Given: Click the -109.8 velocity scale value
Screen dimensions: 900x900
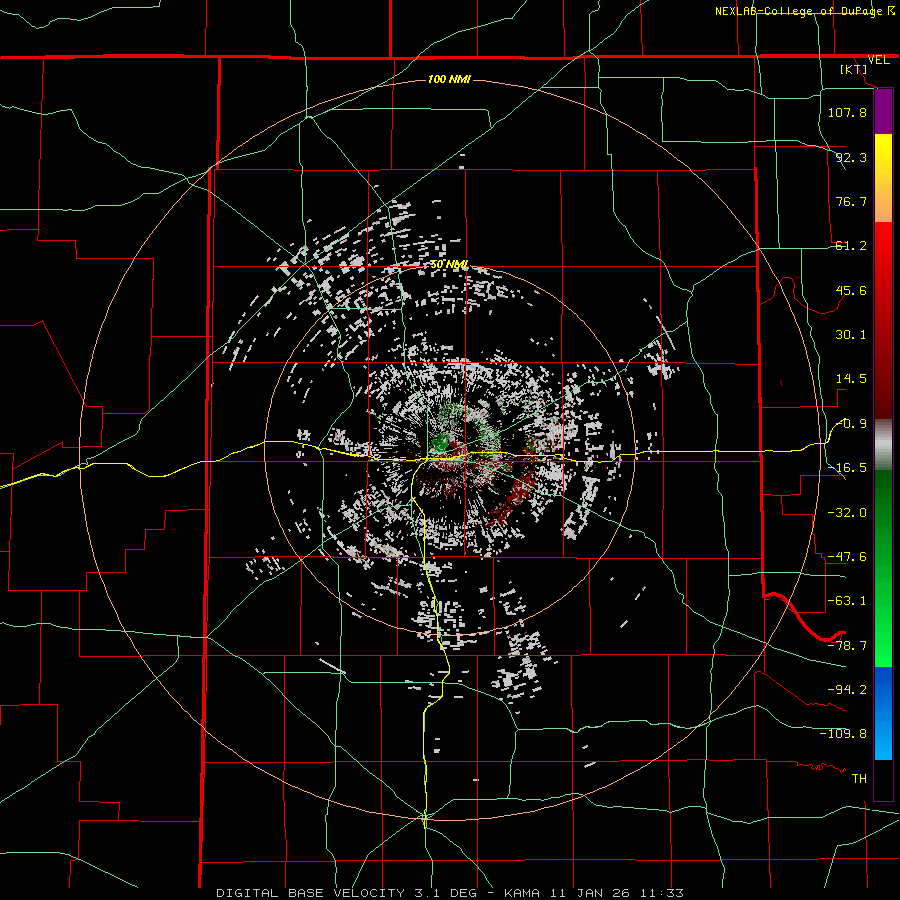Looking at the screenshot, I should (843, 734).
